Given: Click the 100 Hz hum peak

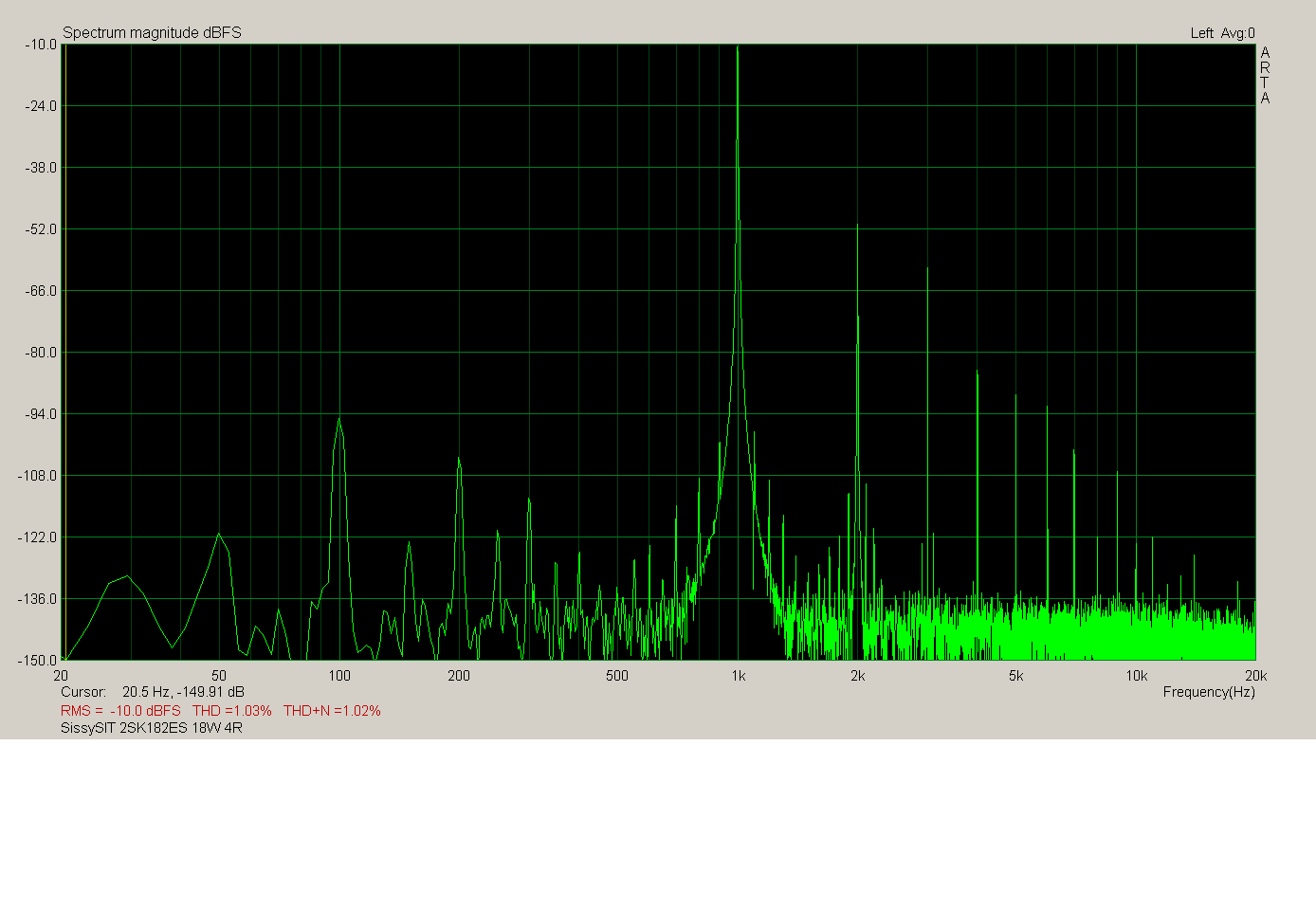Looking at the screenshot, I should (x=338, y=420).
